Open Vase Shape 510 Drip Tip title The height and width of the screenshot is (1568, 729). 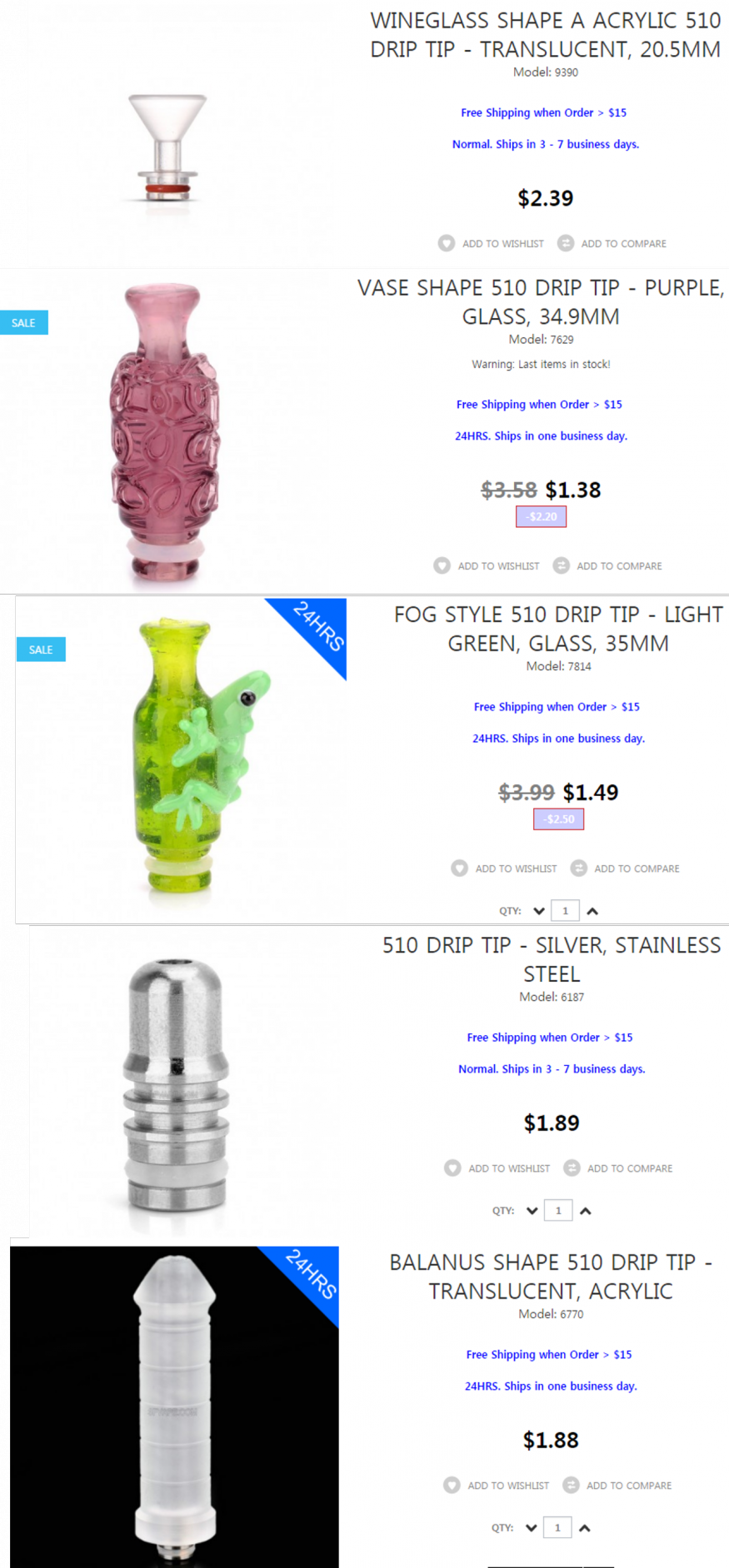[541, 302]
